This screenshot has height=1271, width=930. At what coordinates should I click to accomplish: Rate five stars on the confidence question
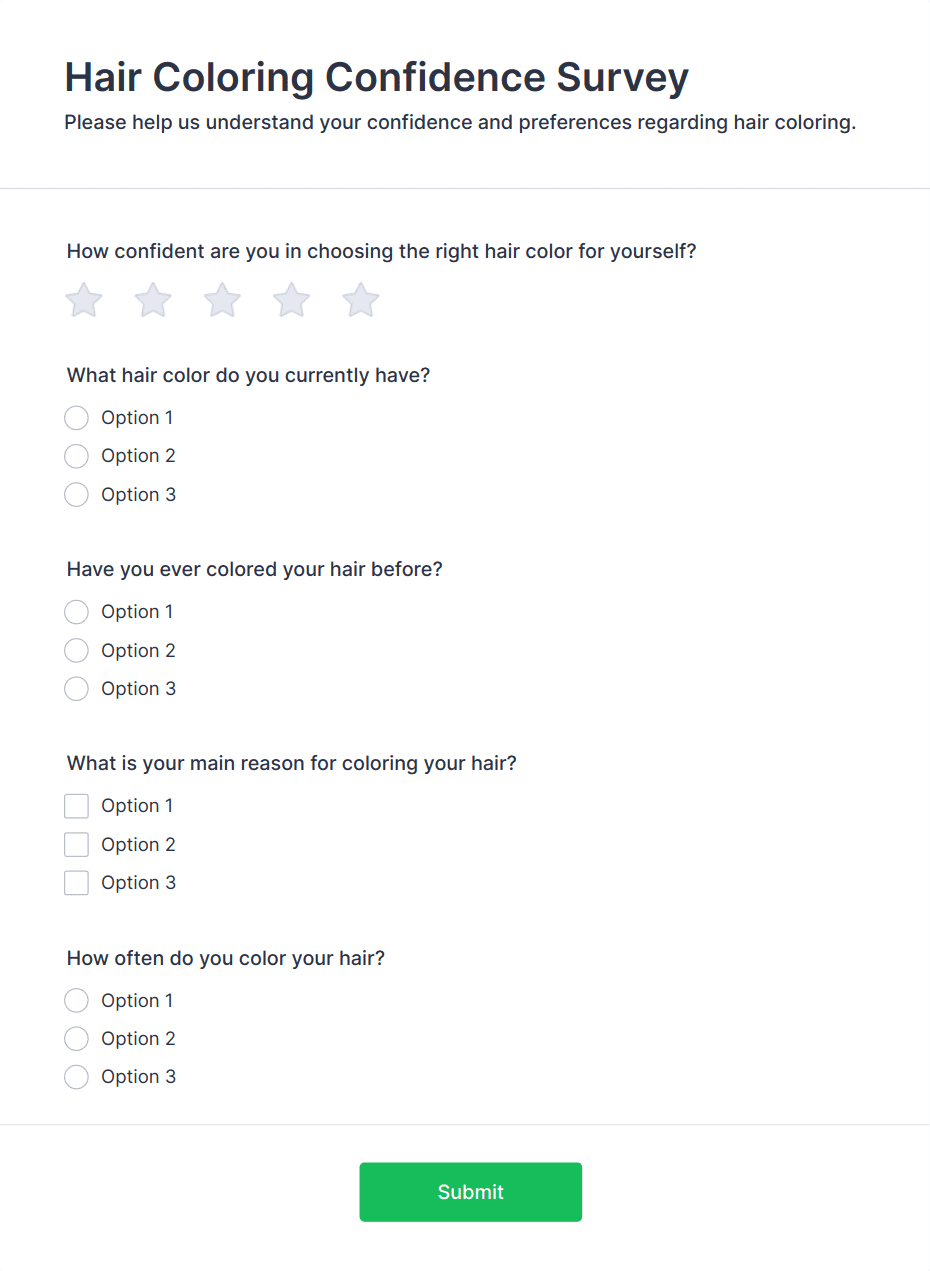pyautogui.click(x=360, y=300)
